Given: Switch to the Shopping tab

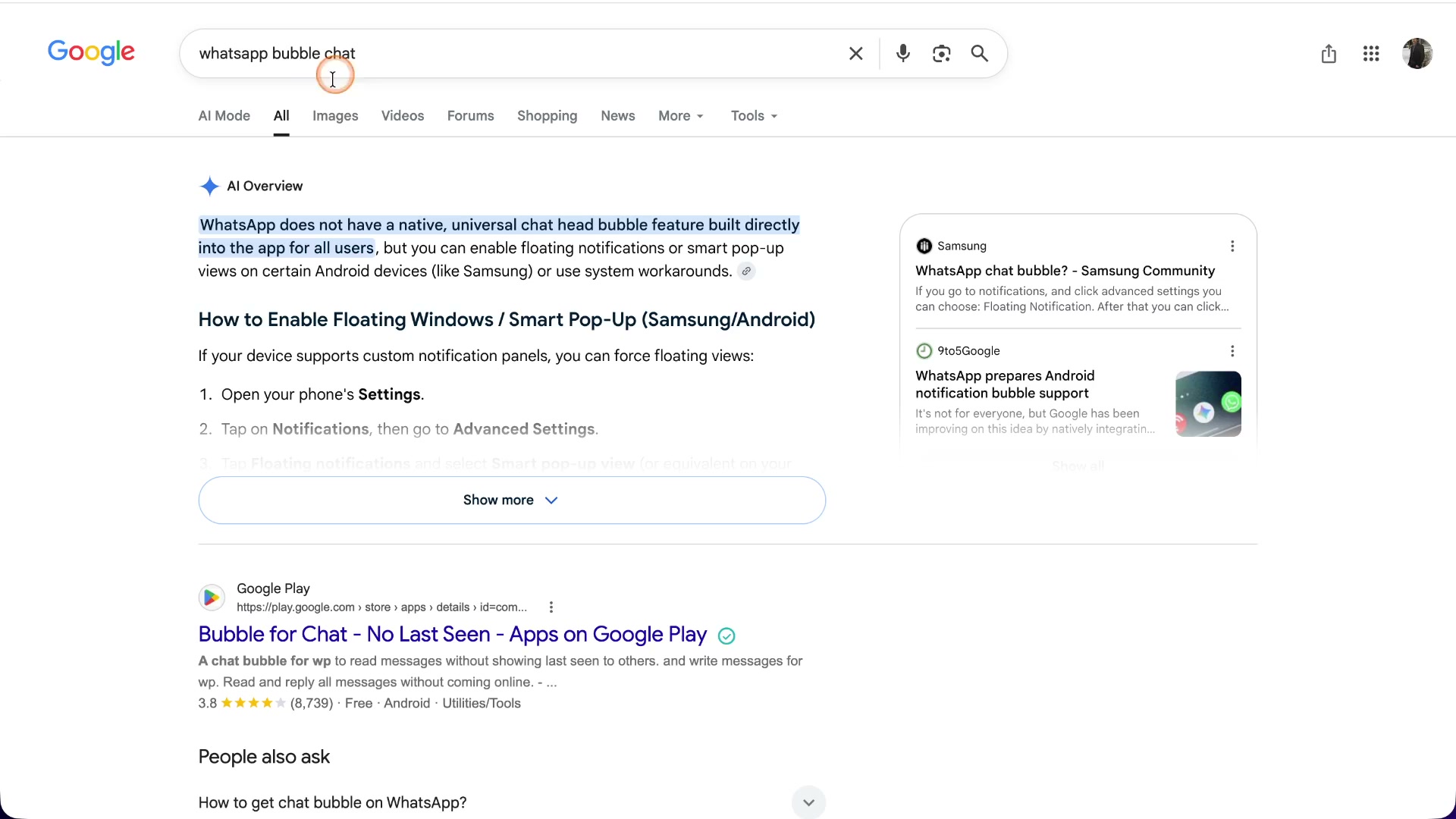Looking at the screenshot, I should 547,116.
